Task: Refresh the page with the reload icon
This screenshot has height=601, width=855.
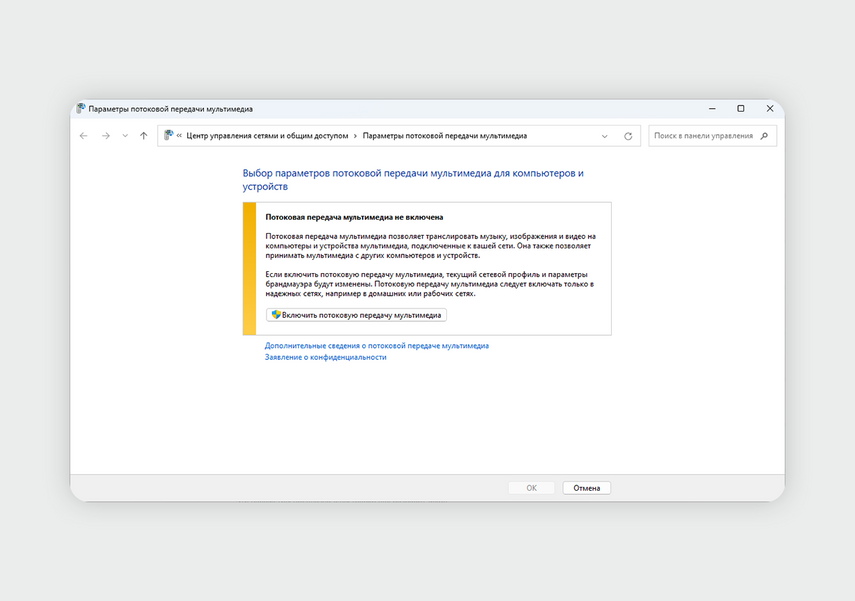Action: click(x=628, y=136)
